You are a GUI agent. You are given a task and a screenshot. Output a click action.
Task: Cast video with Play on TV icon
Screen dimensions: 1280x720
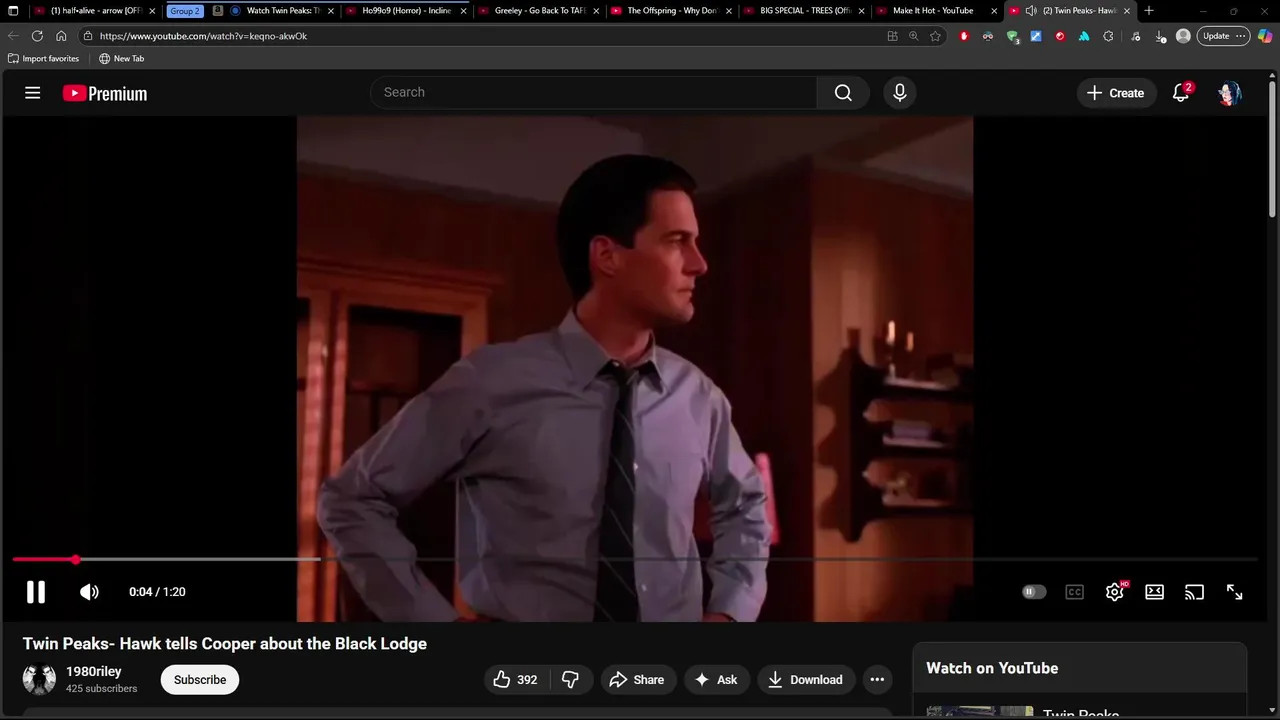(1194, 592)
